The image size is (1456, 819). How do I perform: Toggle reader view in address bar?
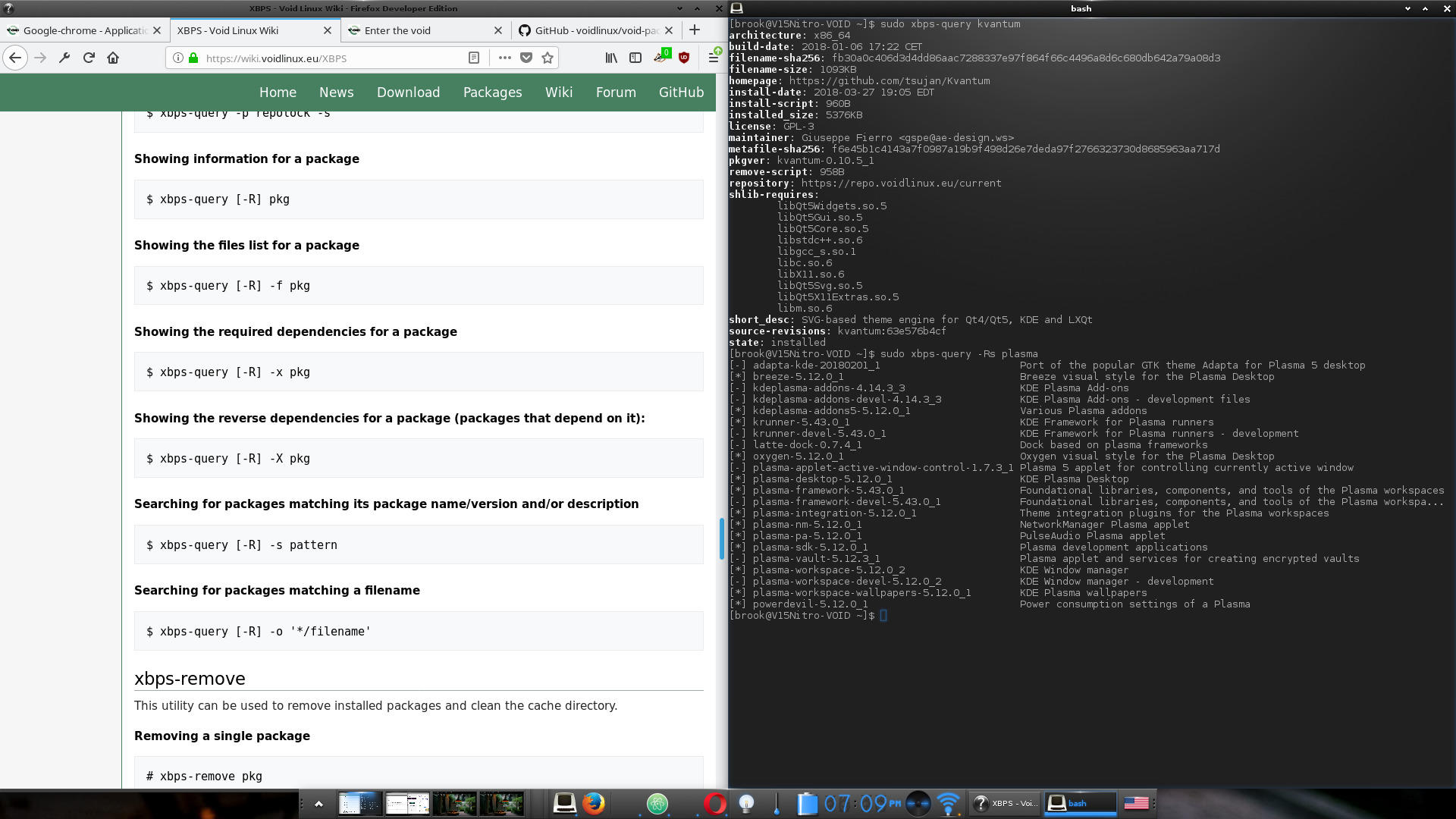click(474, 58)
